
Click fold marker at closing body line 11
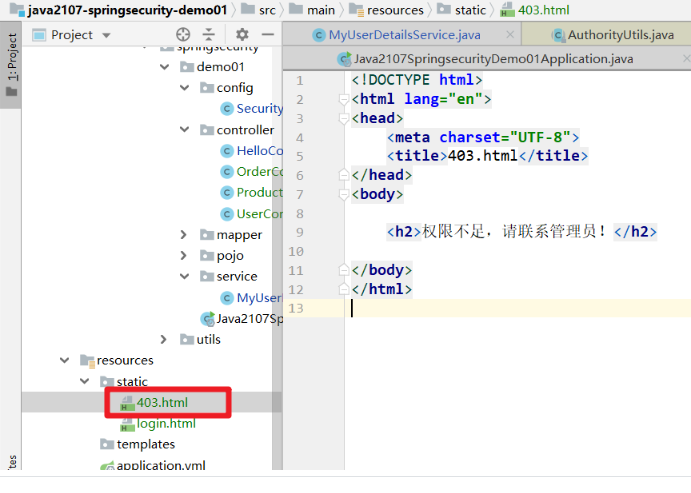click(344, 270)
